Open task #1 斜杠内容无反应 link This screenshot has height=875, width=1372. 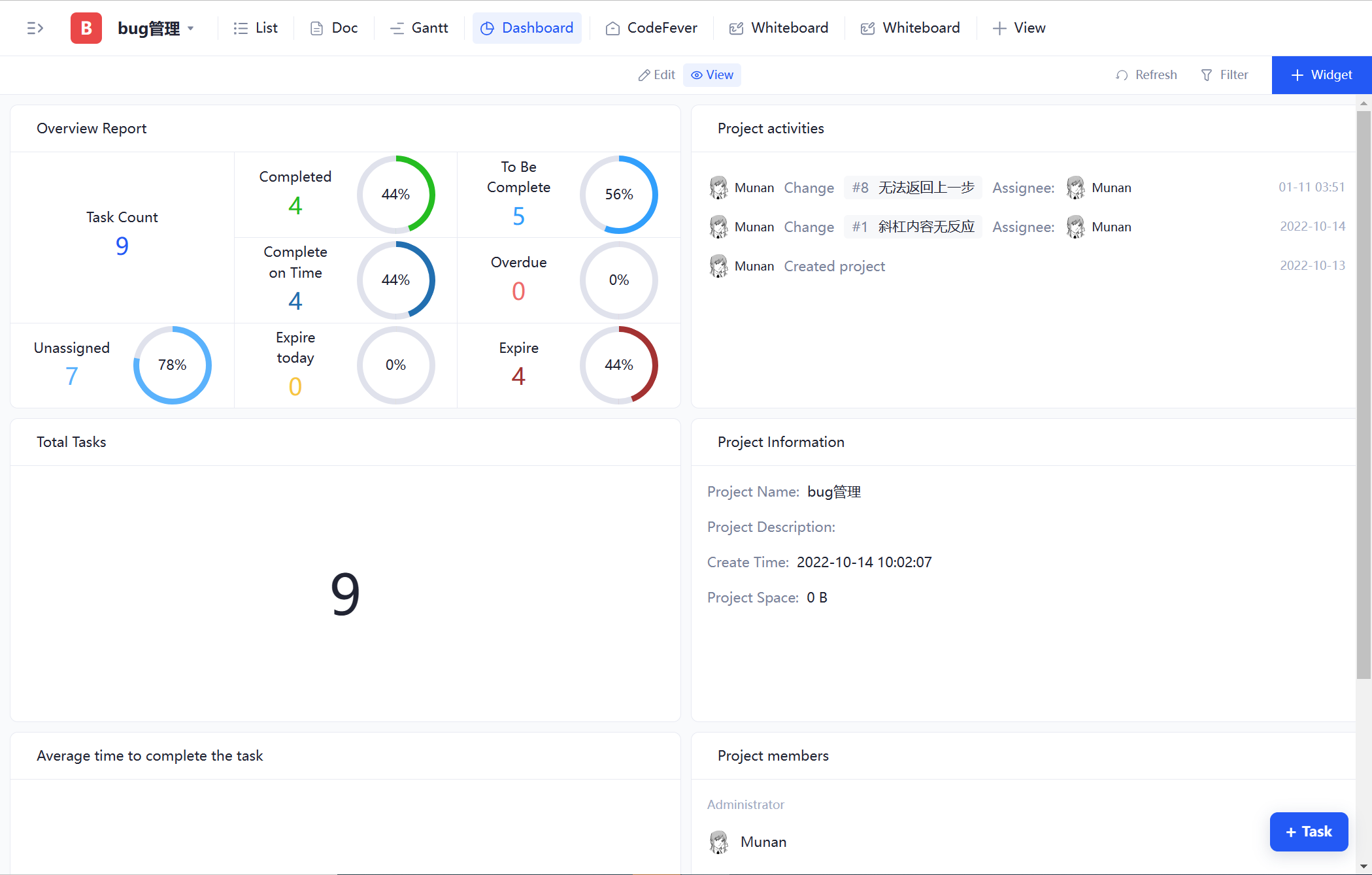[x=912, y=227]
